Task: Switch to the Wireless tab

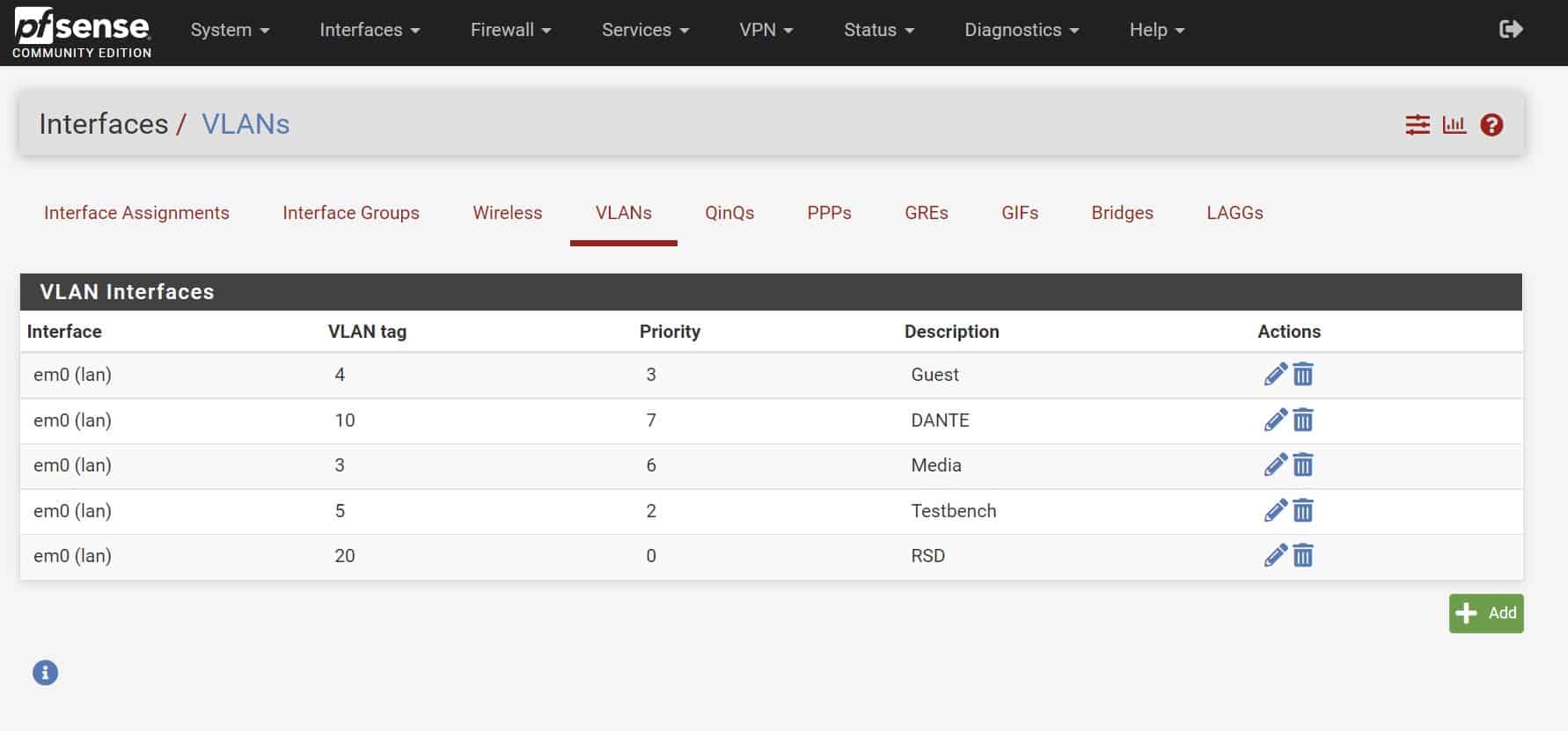Action: coord(508,213)
